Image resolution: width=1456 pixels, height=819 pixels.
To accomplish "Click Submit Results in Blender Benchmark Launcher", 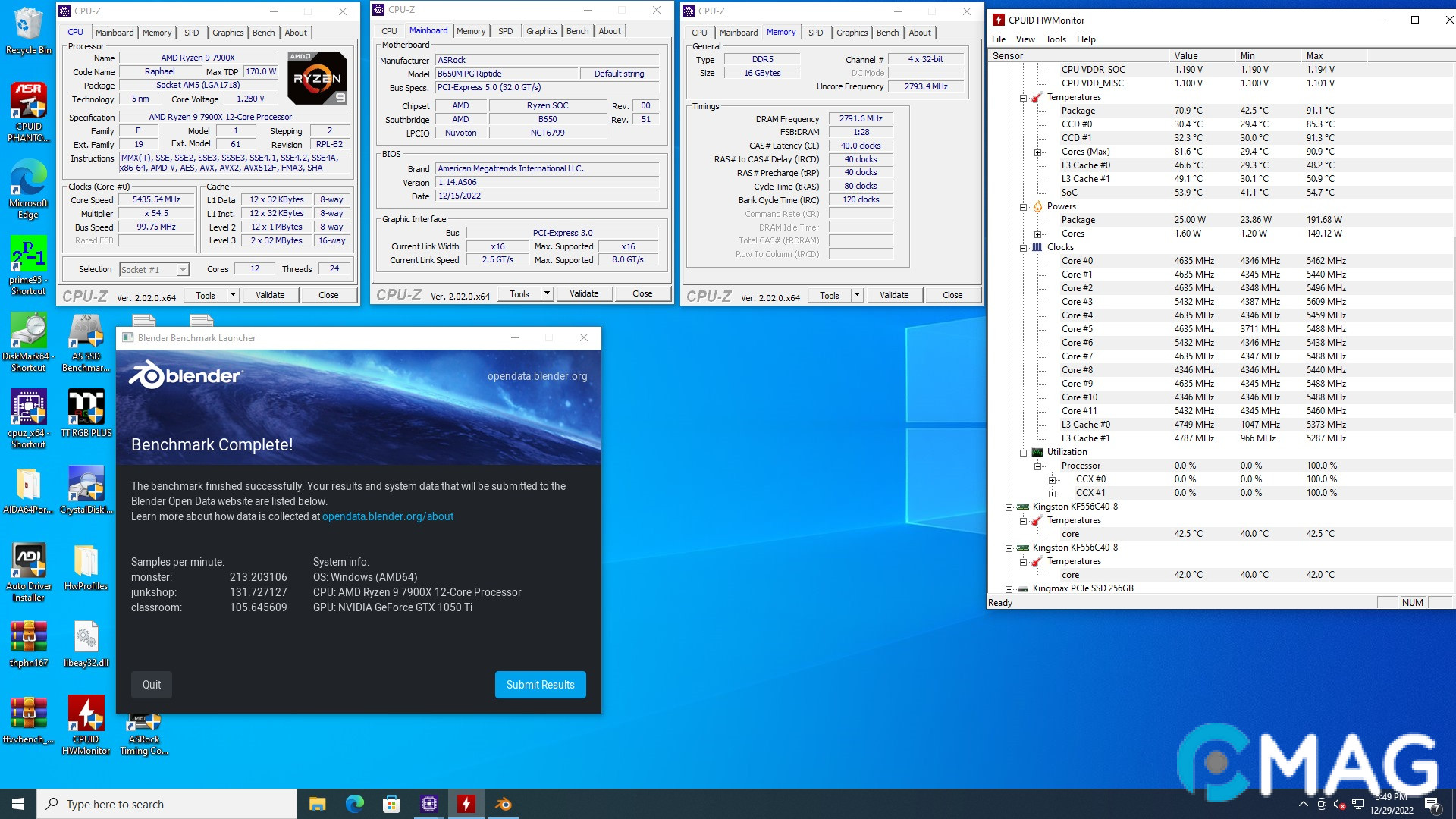I will click(x=540, y=684).
